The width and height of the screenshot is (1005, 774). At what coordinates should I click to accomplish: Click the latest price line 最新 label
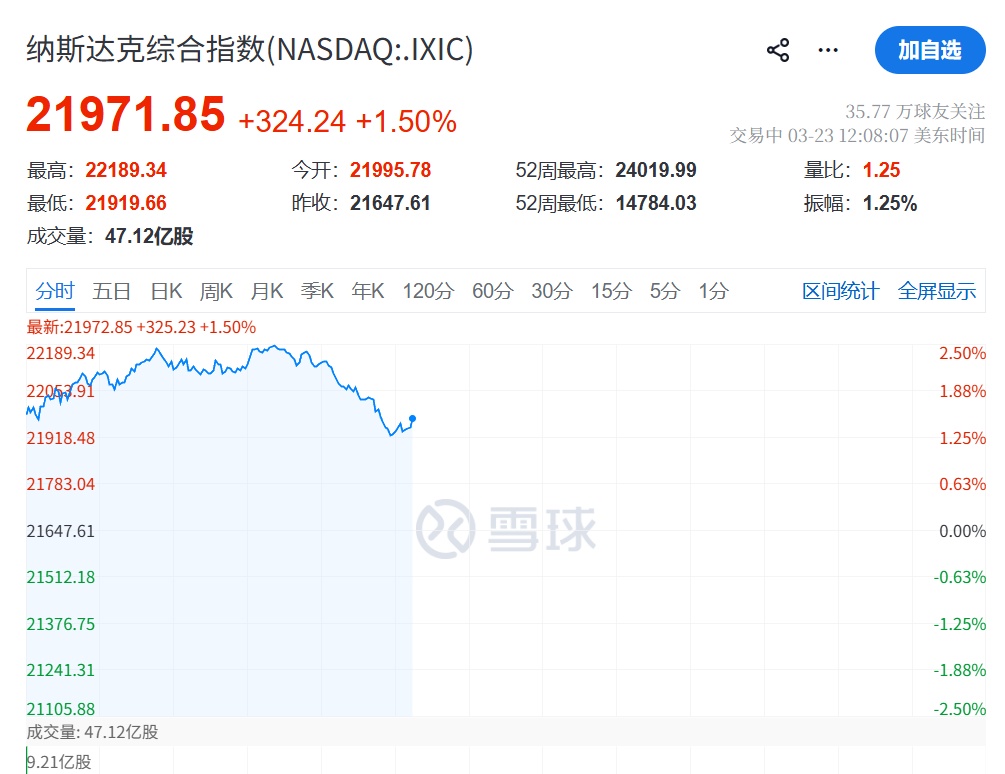36,326
